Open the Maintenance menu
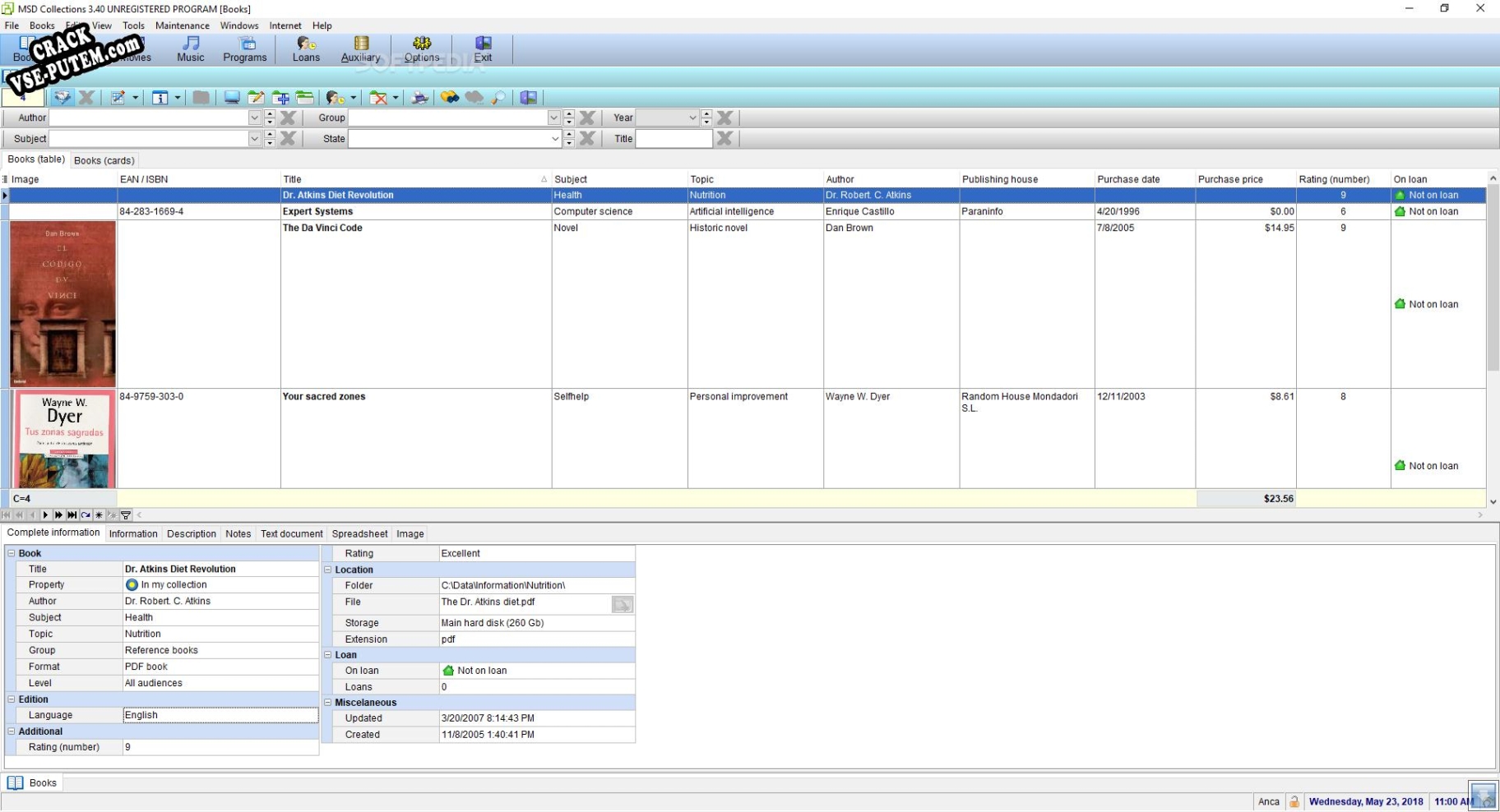This screenshot has height=812, width=1500. coord(182,25)
